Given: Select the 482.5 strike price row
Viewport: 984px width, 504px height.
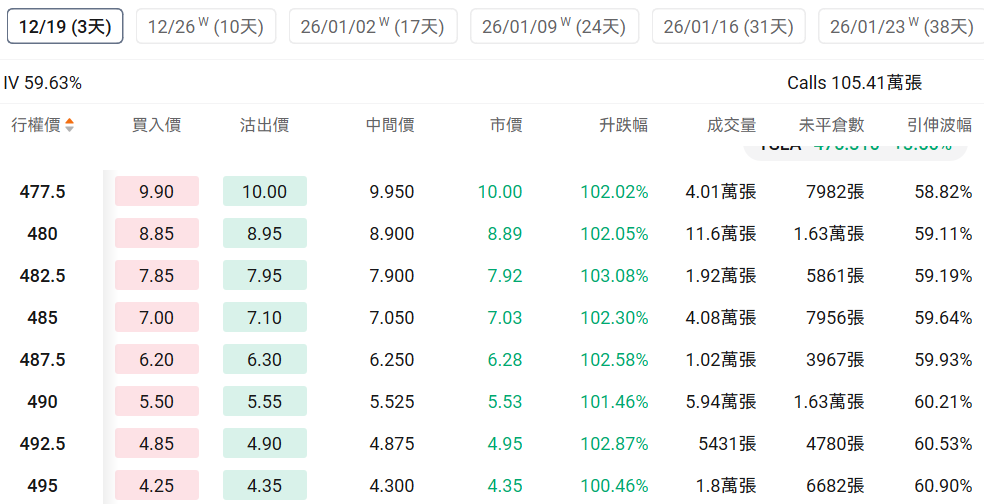Looking at the screenshot, I should click(42, 276).
